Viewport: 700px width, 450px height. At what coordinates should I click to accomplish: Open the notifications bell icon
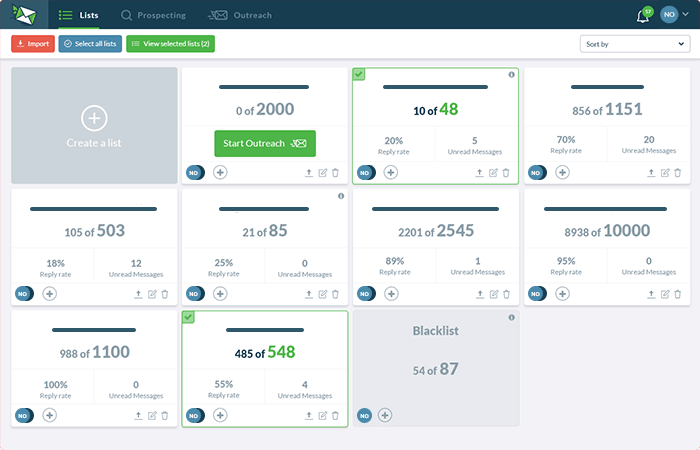coord(643,16)
